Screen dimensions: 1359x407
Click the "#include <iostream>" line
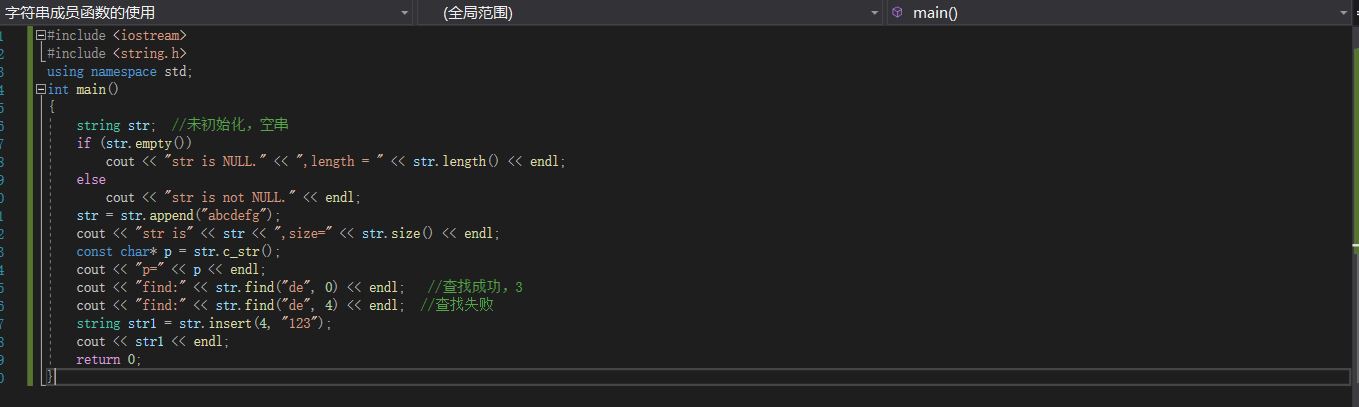coord(117,35)
